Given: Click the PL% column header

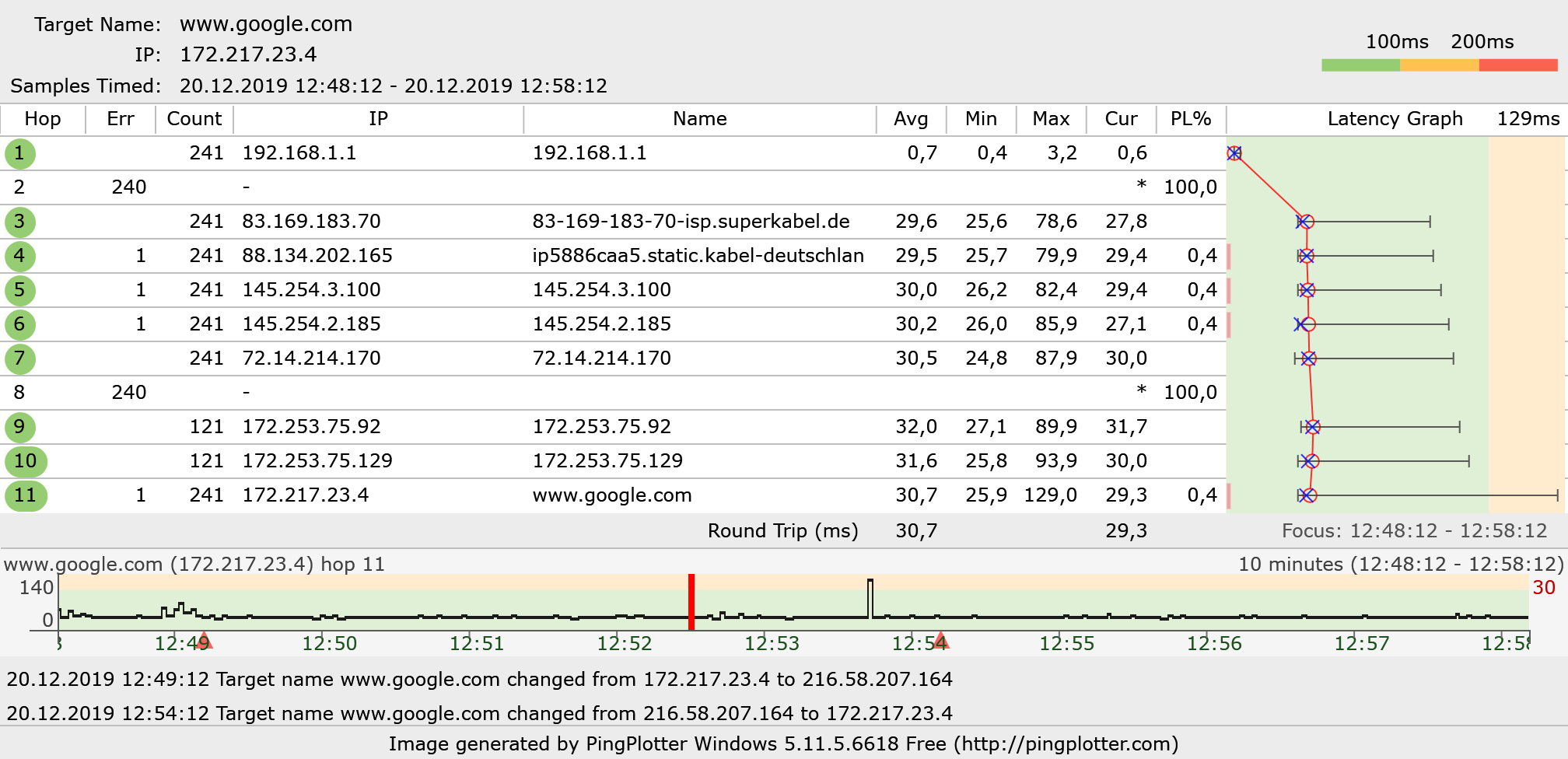Looking at the screenshot, I should click(x=1191, y=119).
